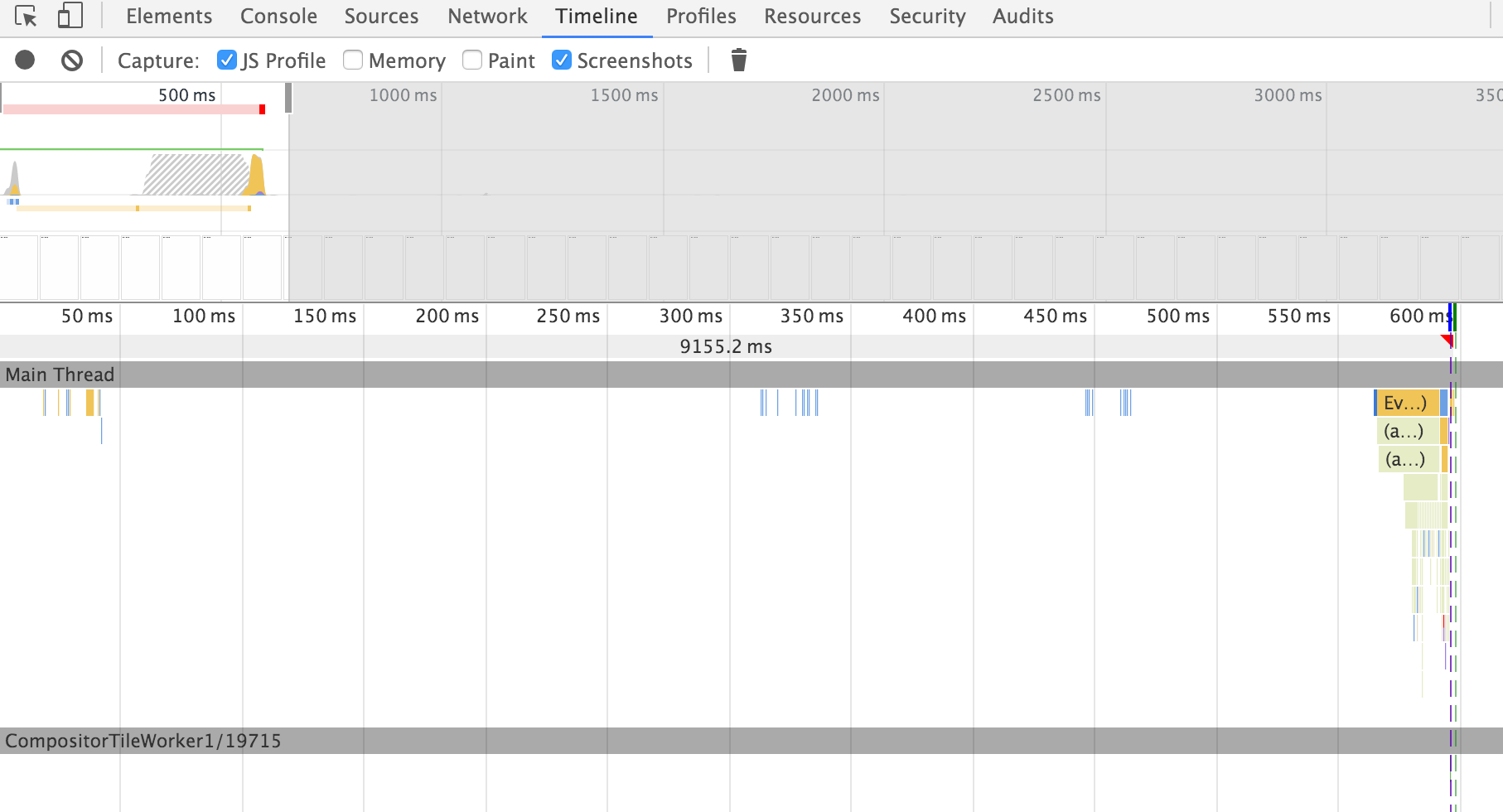Open the Elements tab

tap(169, 17)
